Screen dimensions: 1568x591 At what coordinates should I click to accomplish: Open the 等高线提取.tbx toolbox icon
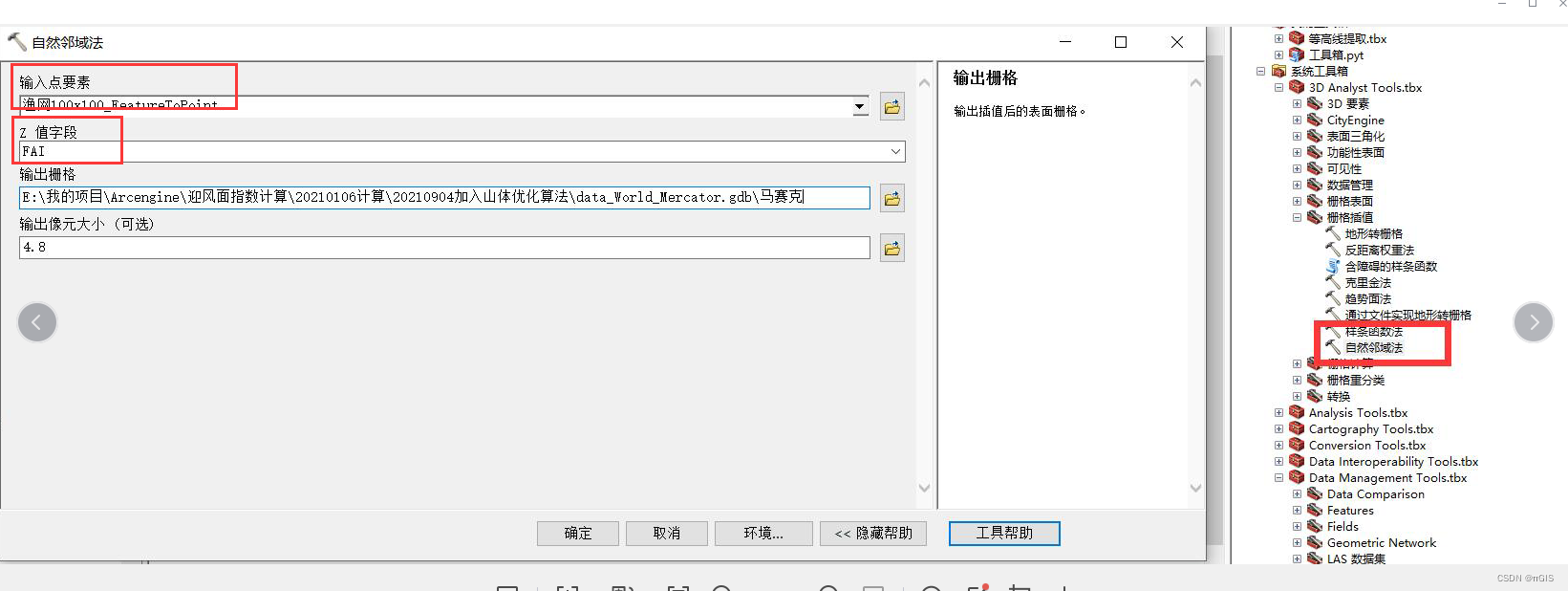(x=1297, y=39)
